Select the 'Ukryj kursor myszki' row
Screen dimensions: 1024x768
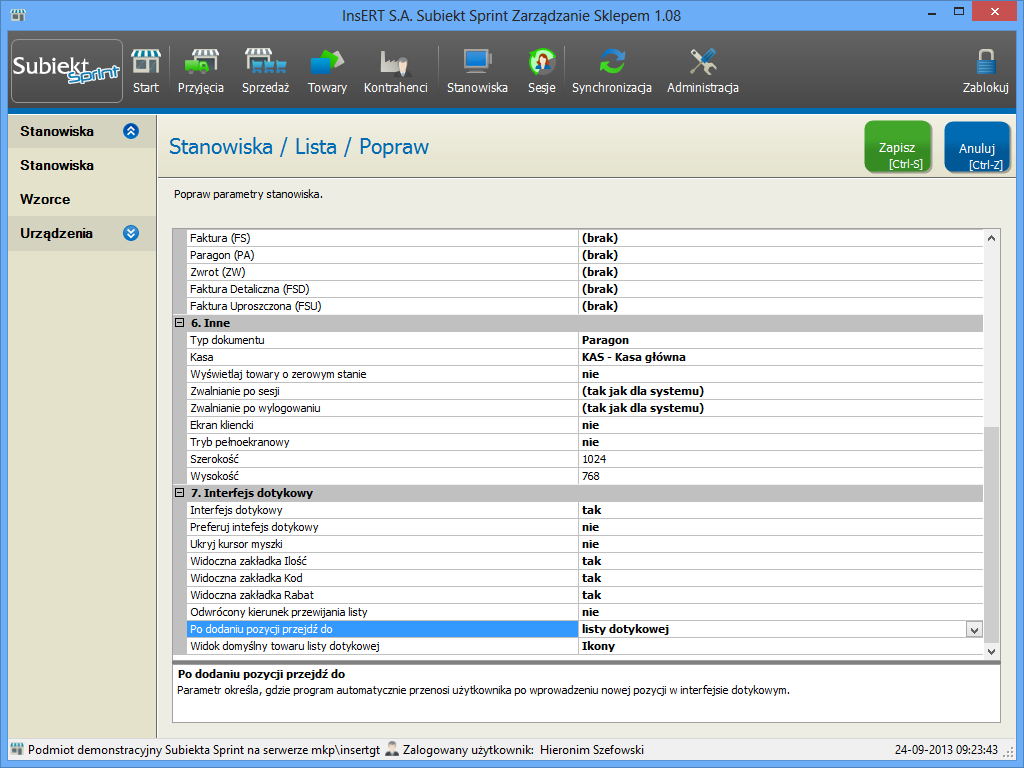[584, 544]
